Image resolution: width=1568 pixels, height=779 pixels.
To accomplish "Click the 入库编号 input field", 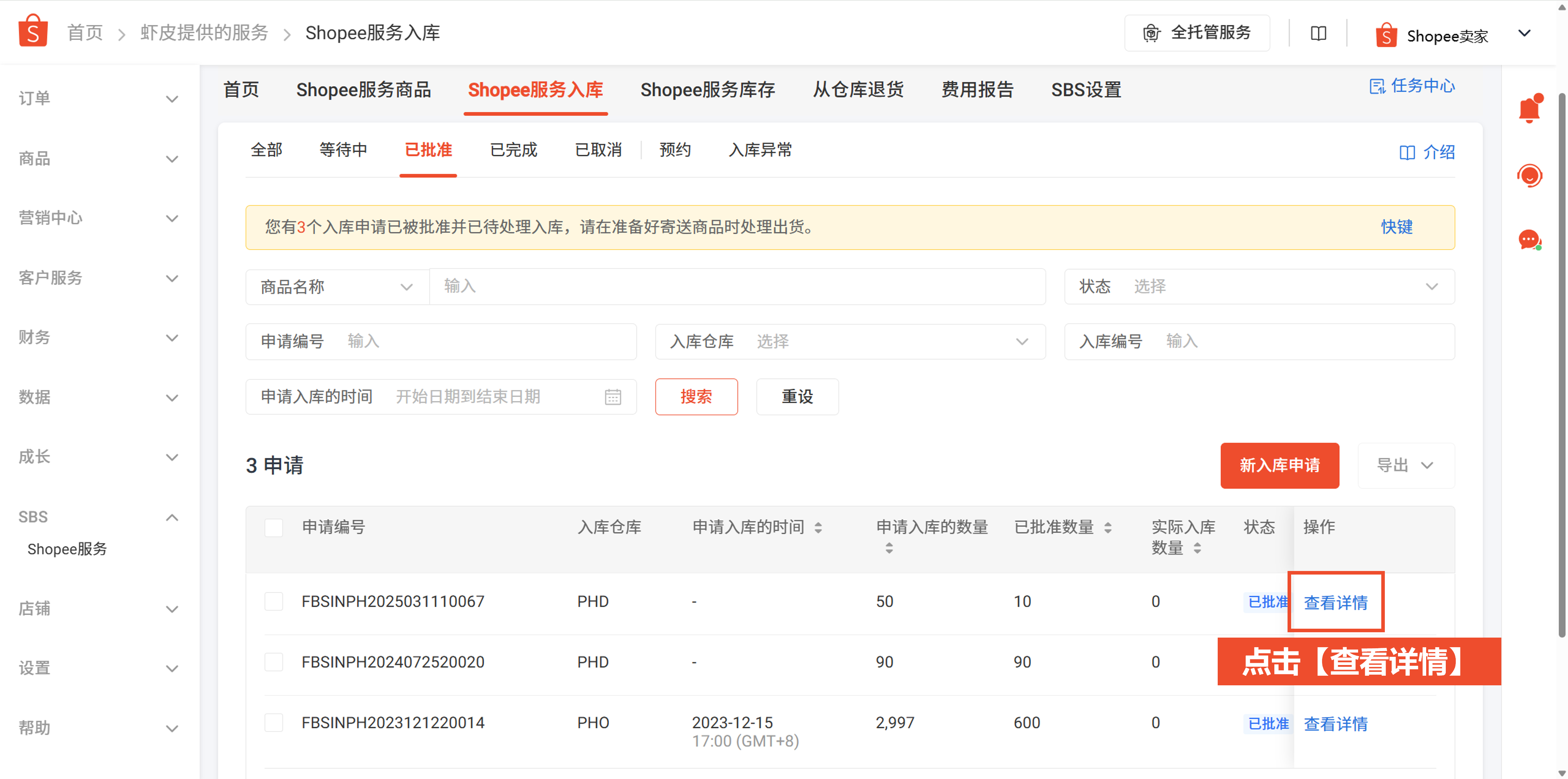I will point(1259,342).
